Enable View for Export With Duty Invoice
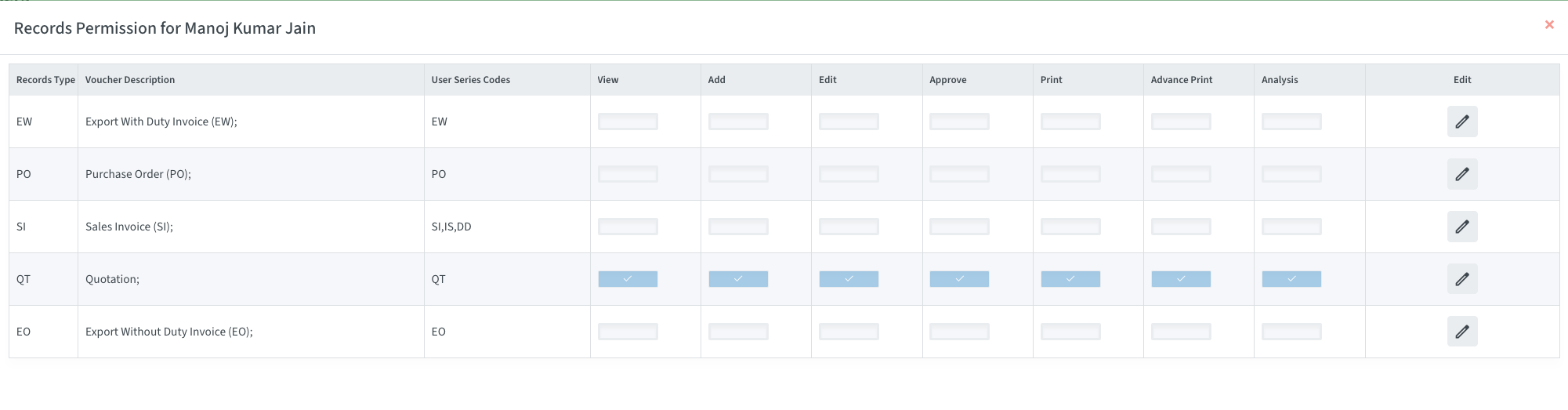 pyautogui.click(x=628, y=122)
